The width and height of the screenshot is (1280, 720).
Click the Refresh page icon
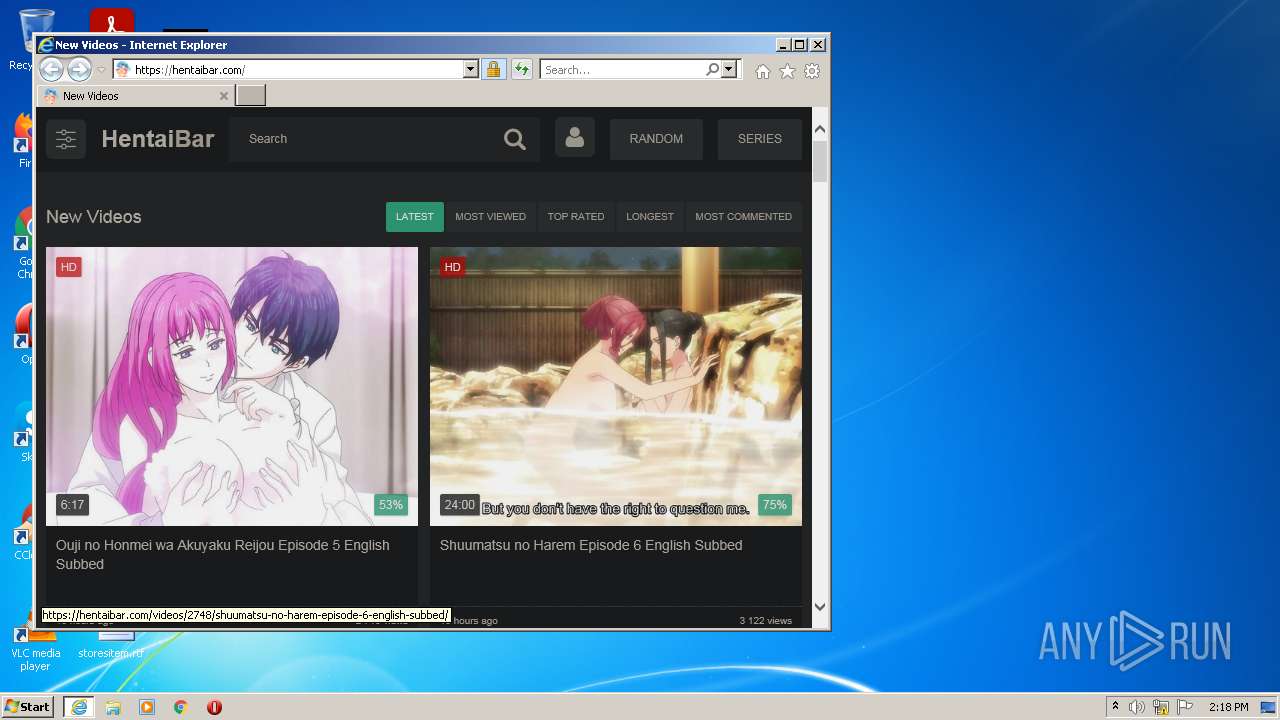point(521,70)
